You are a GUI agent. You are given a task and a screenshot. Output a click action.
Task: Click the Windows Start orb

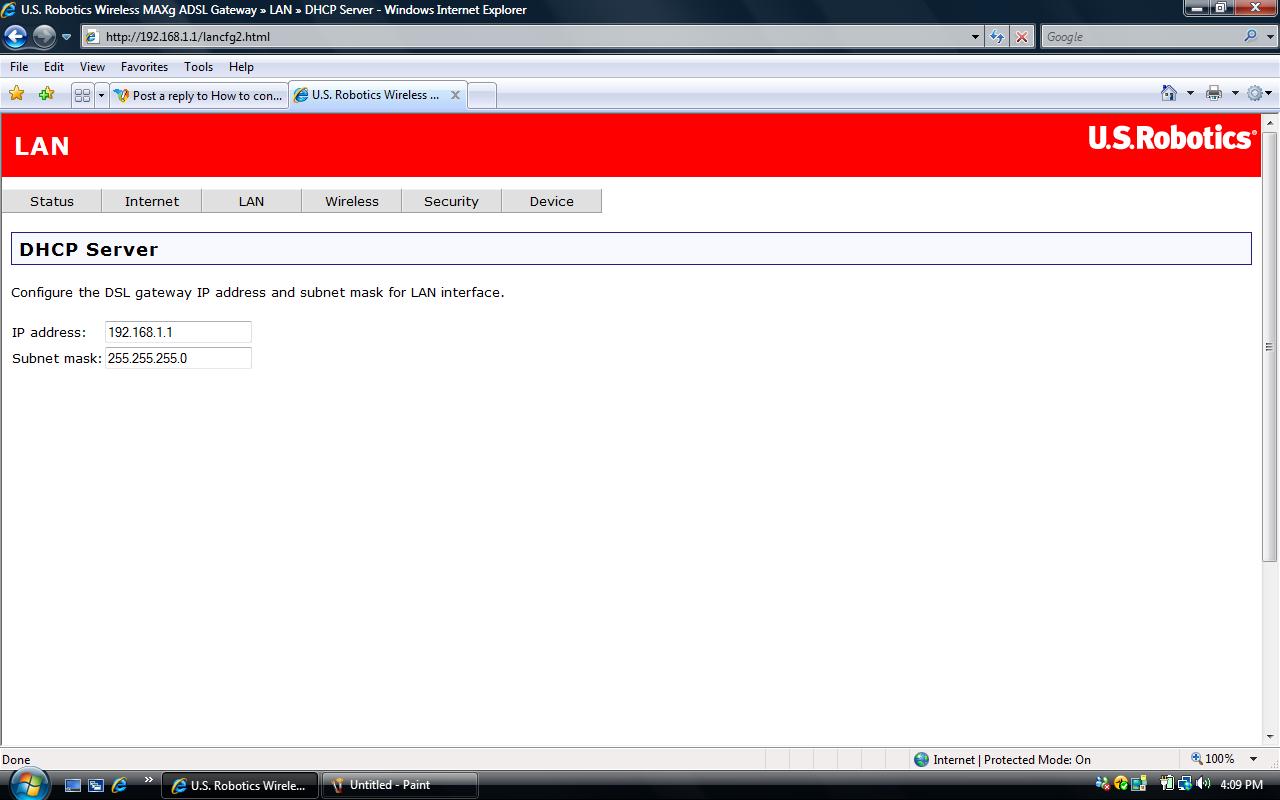tap(28, 784)
